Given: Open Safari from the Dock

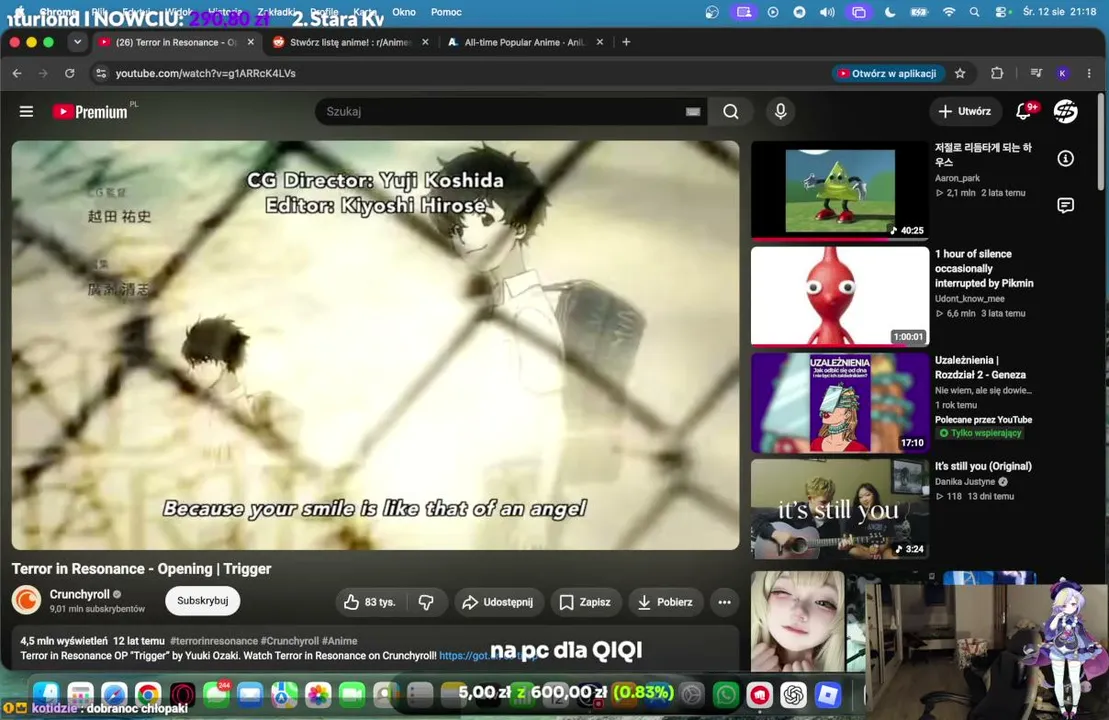Looking at the screenshot, I should click(114, 695).
